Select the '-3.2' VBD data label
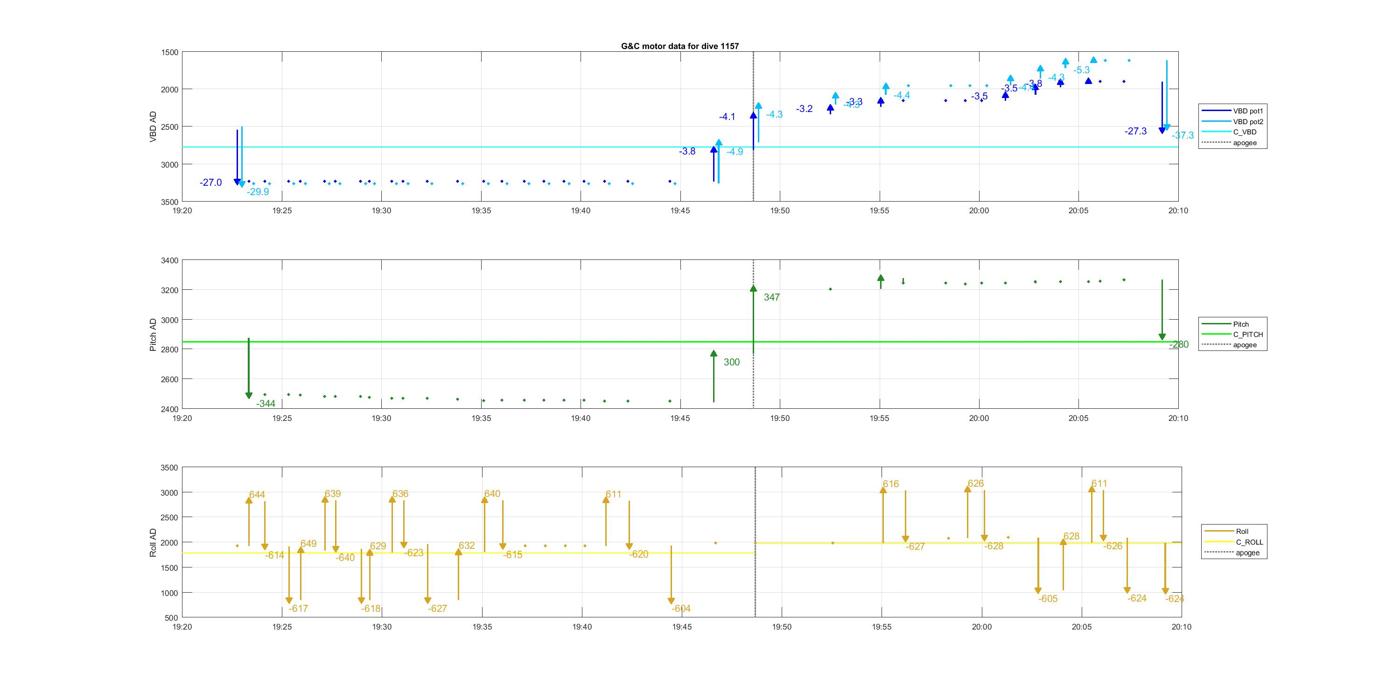 (x=805, y=108)
